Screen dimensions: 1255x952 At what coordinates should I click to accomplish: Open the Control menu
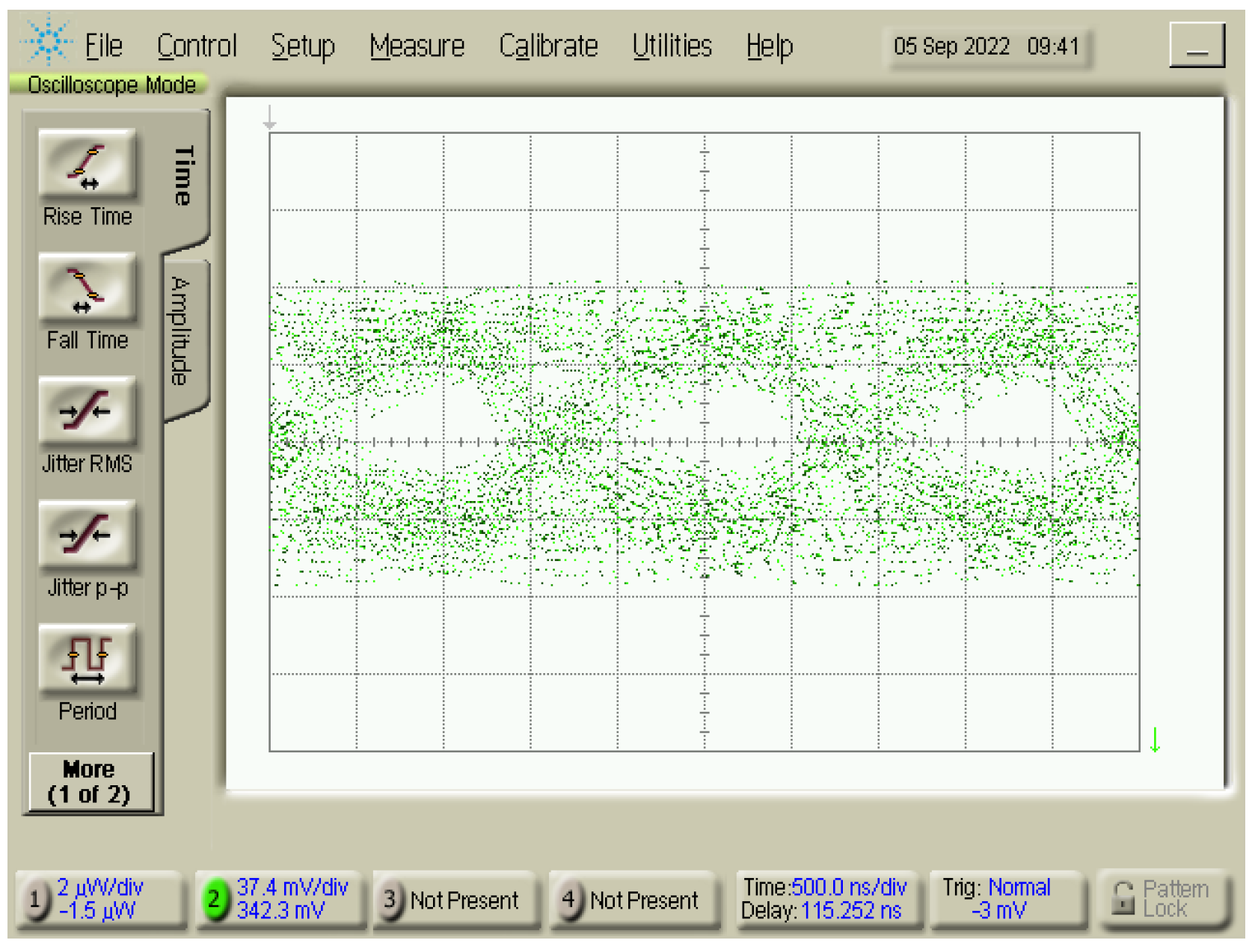[197, 46]
